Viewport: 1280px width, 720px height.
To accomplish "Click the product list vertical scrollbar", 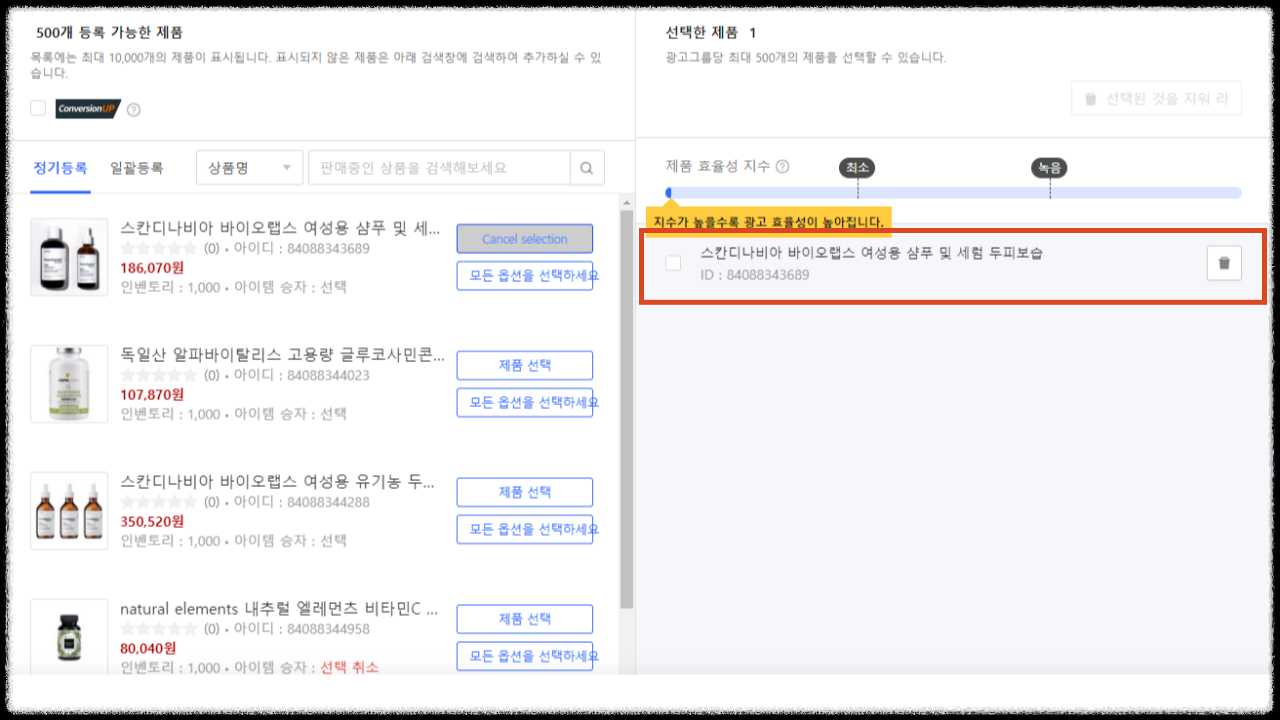I will click(627, 408).
